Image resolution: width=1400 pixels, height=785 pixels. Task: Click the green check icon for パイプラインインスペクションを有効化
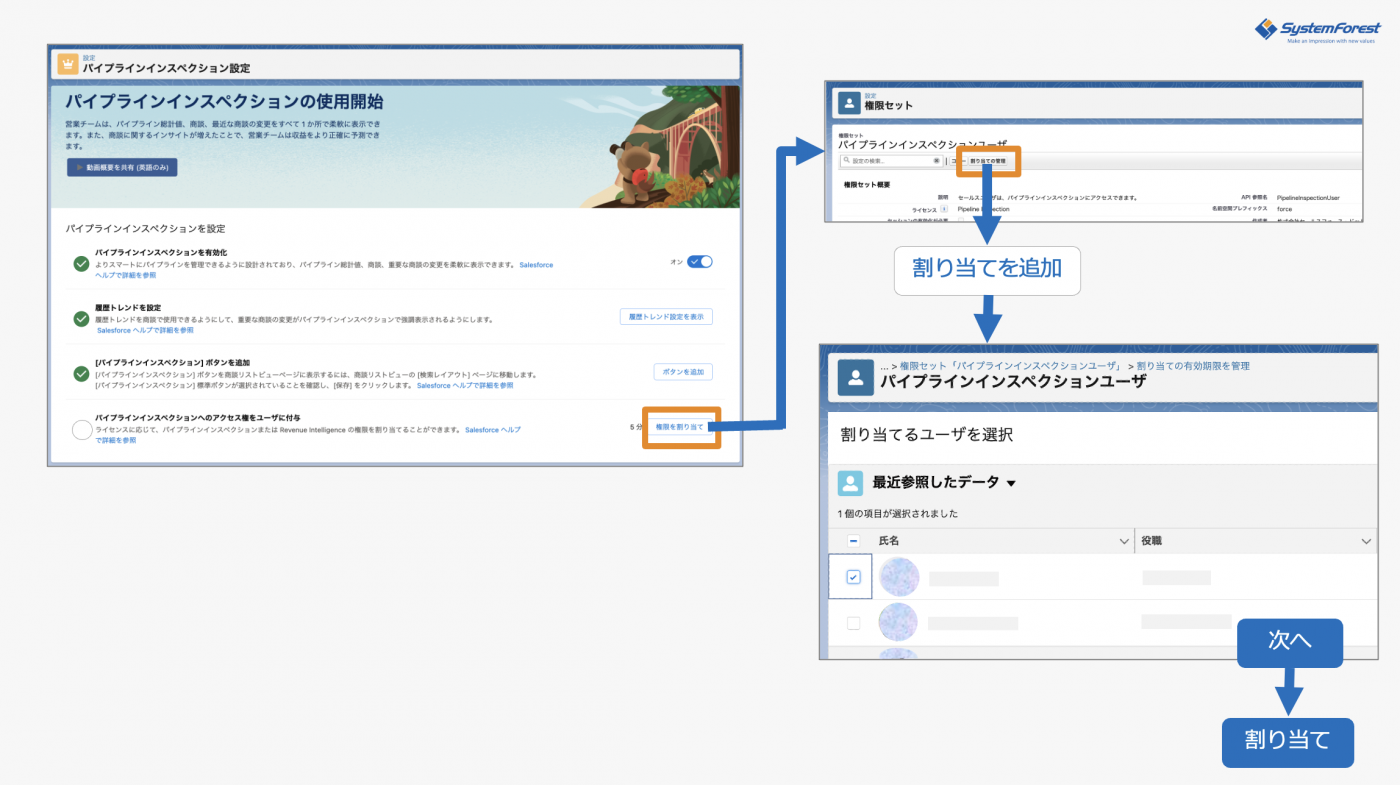click(x=81, y=264)
